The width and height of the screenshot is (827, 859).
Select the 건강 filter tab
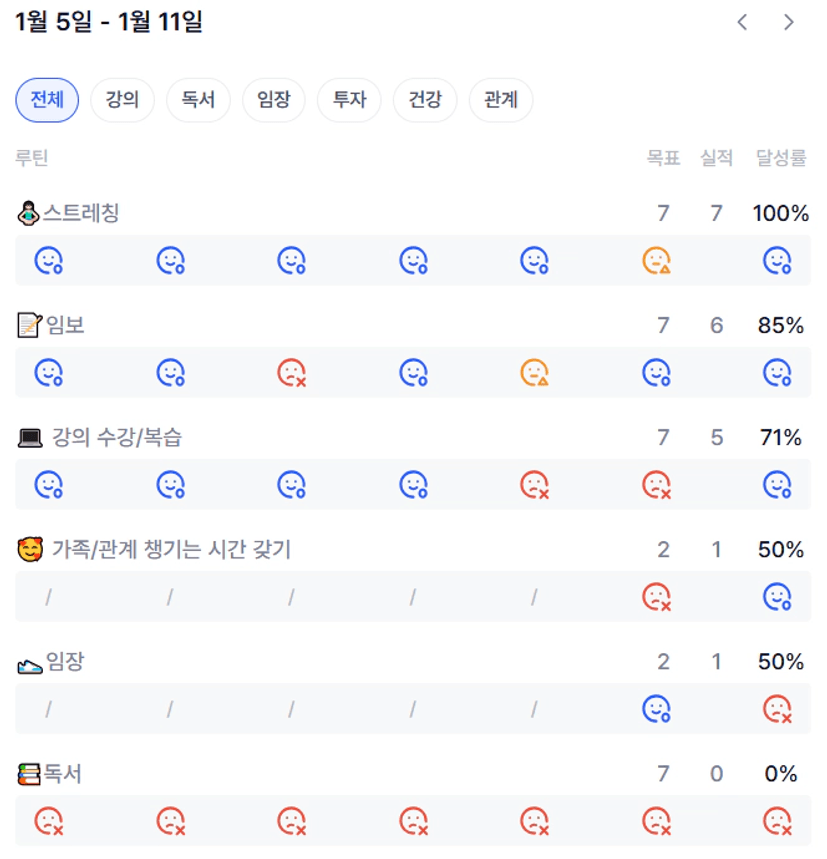tap(425, 100)
